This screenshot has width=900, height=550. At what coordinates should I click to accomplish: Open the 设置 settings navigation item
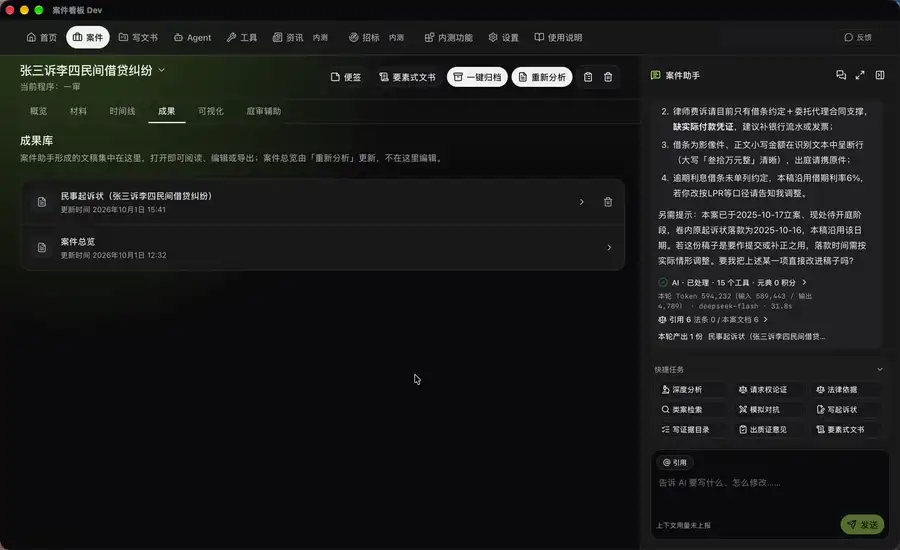[x=503, y=37]
